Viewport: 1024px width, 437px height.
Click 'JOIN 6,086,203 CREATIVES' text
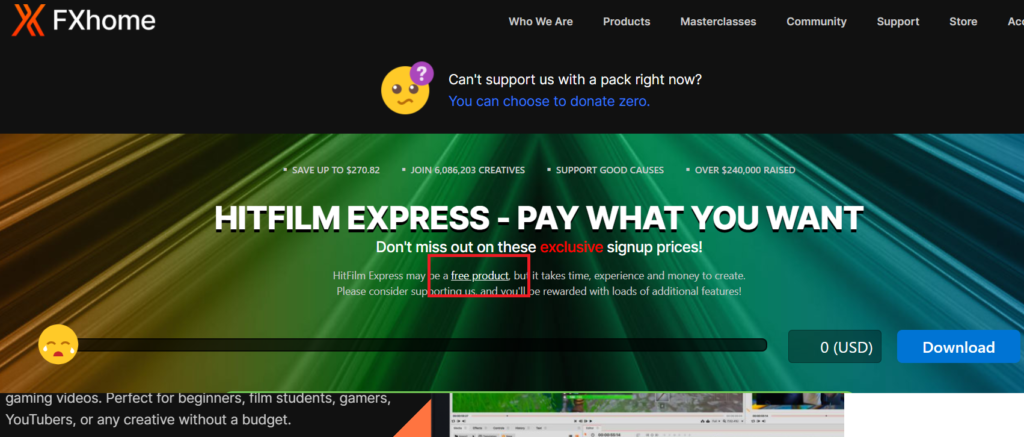pyautogui.click(x=468, y=170)
